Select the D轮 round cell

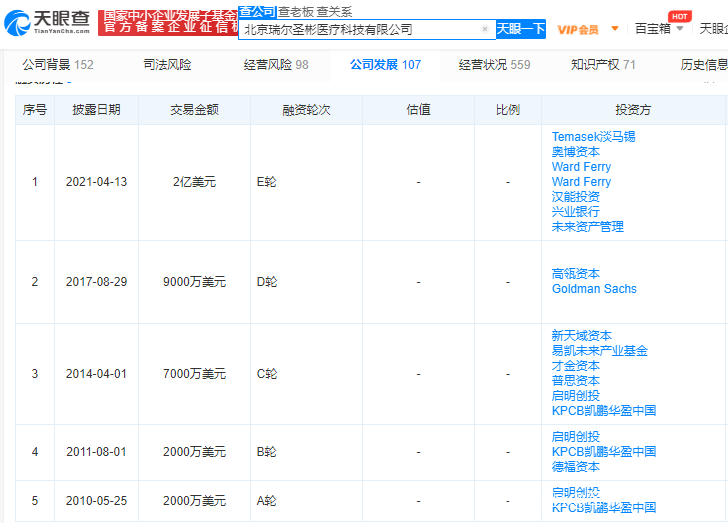point(267,282)
